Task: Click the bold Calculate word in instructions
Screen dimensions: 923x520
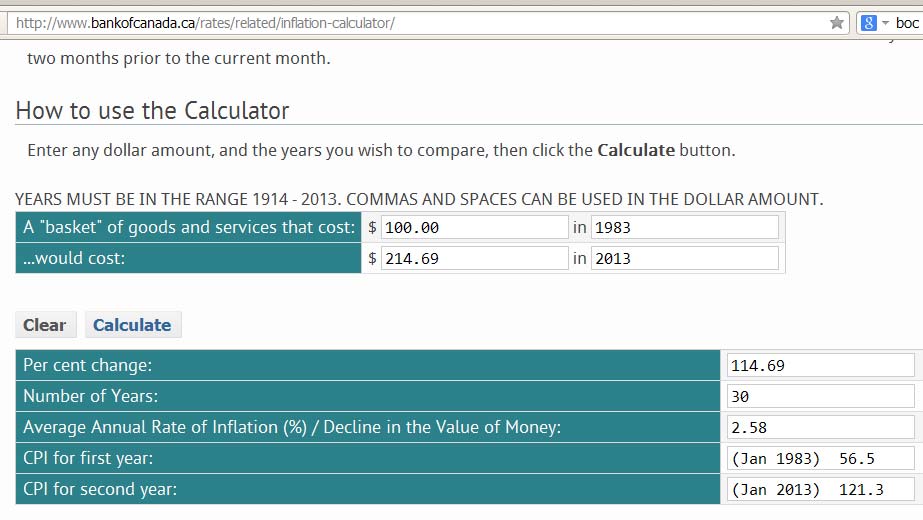Action: coord(636,150)
